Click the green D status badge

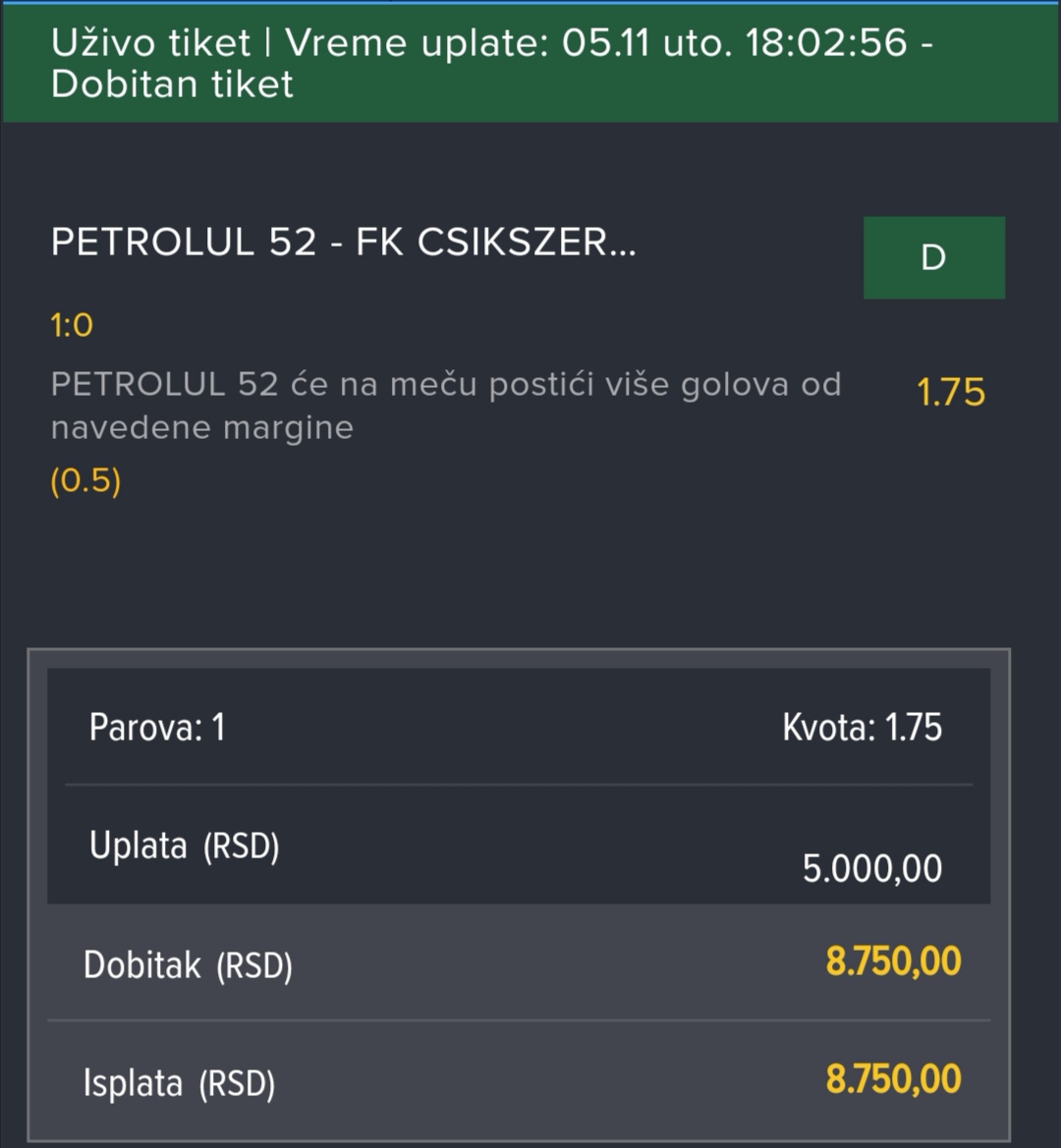[x=933, y=257]
